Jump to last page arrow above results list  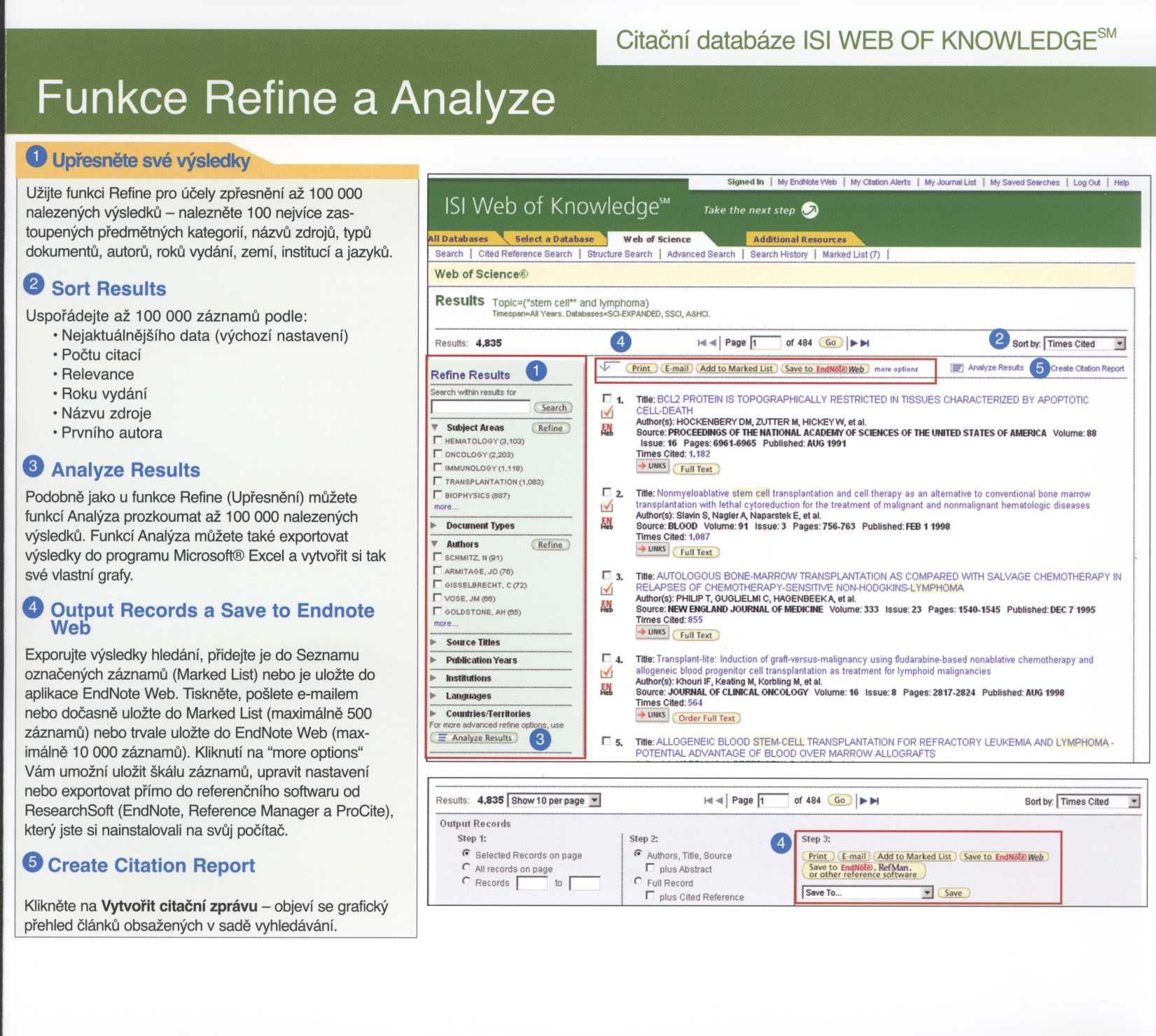pos(865,343)
